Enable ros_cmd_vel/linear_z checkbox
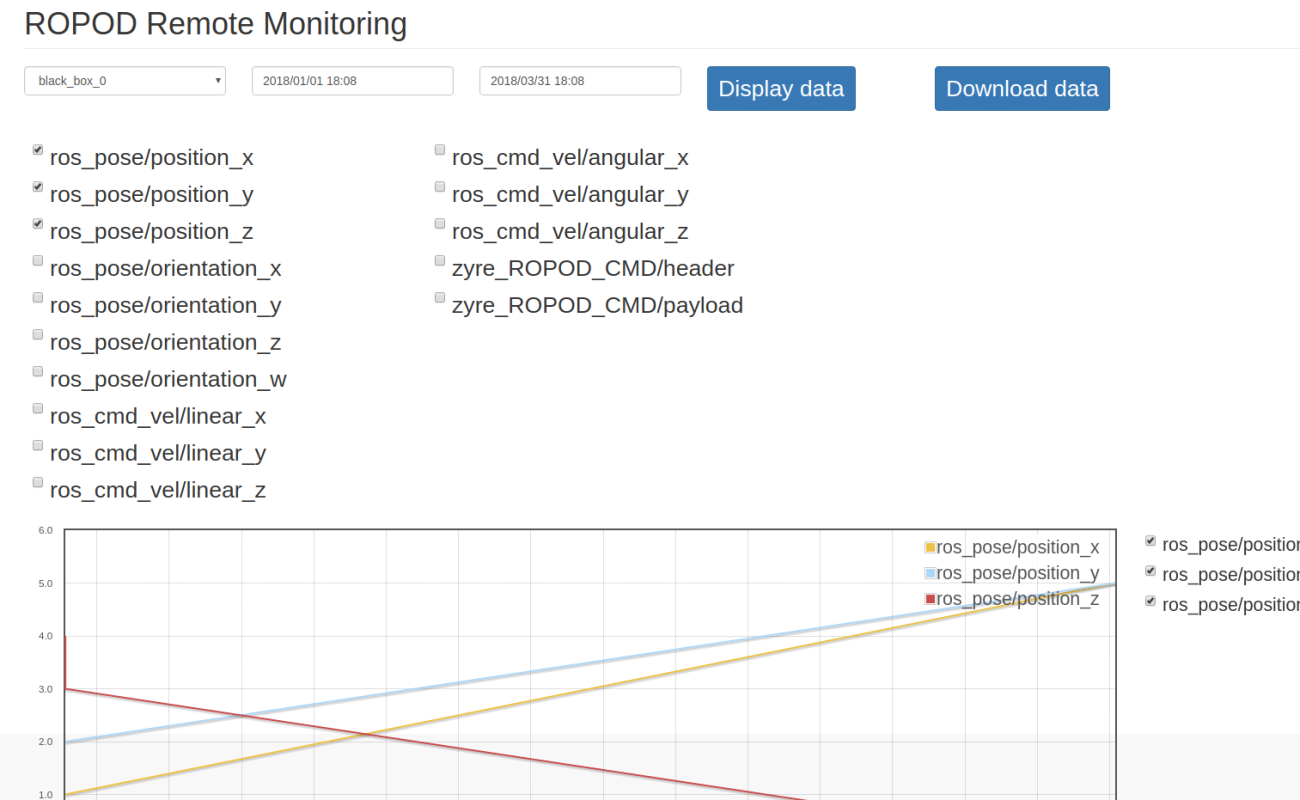 pos(38,483)
